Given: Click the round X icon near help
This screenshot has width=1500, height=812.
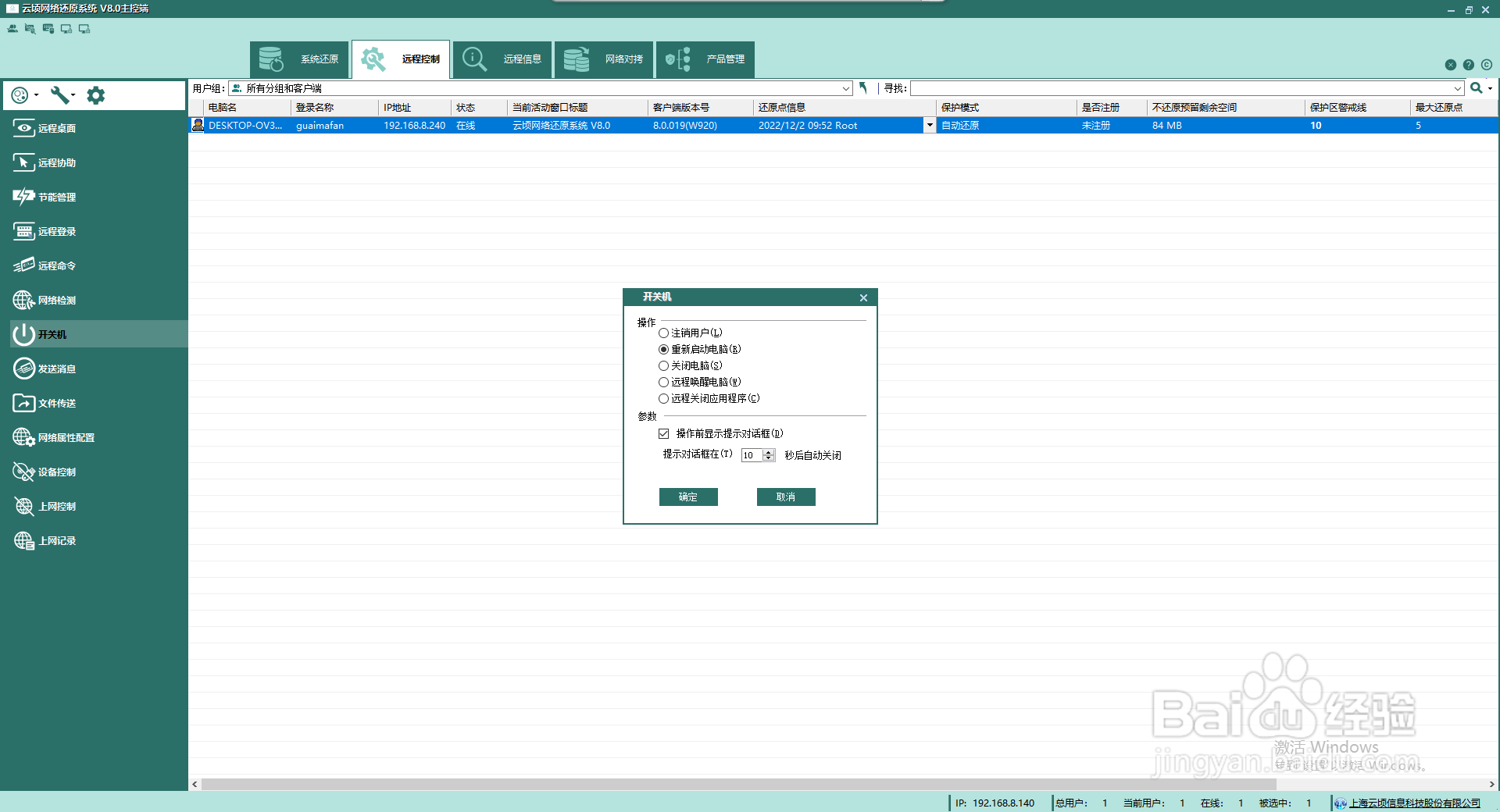Looking at the screenshot, I should click(1451, 65).
